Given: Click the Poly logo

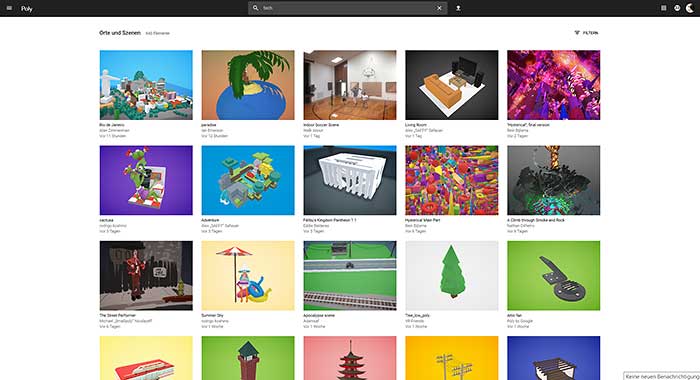Looking at the screenshot, I should click(27, 8).
